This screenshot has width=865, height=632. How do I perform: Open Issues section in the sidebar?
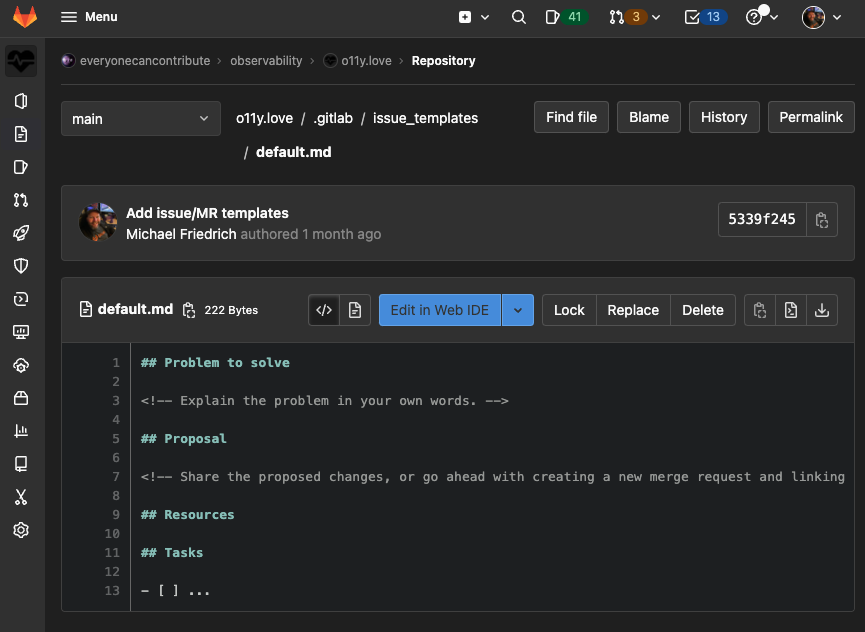[21, 167]
